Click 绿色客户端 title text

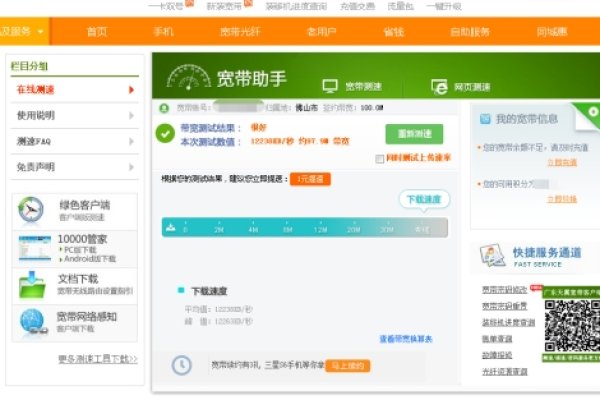coord(85,206)
